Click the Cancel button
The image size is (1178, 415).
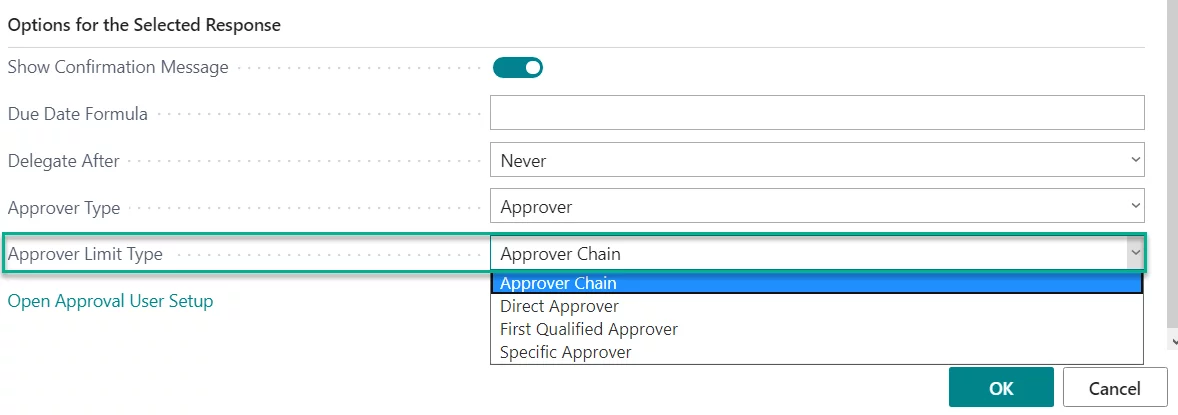click(1115, 387)
